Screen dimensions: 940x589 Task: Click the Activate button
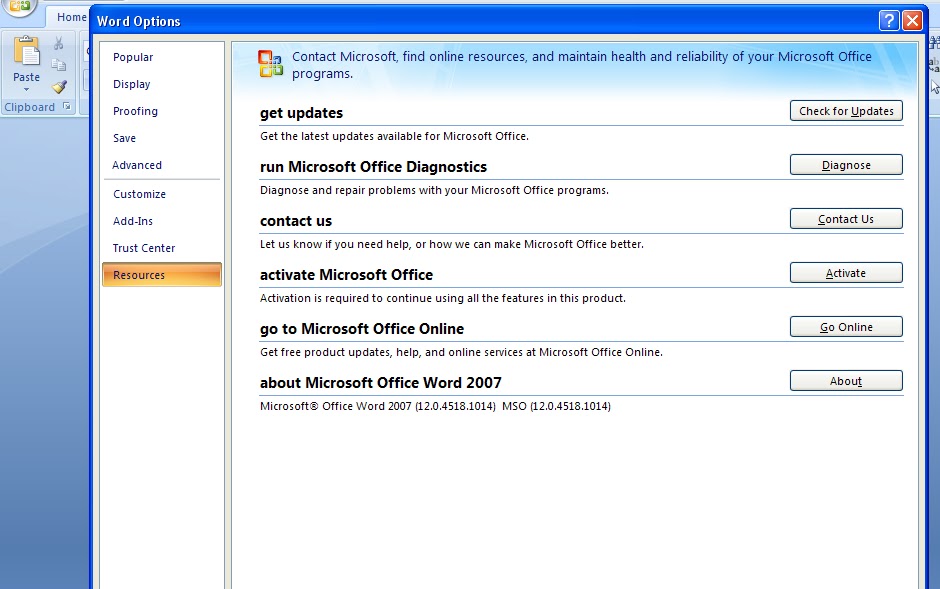click(x=846, y=273)
